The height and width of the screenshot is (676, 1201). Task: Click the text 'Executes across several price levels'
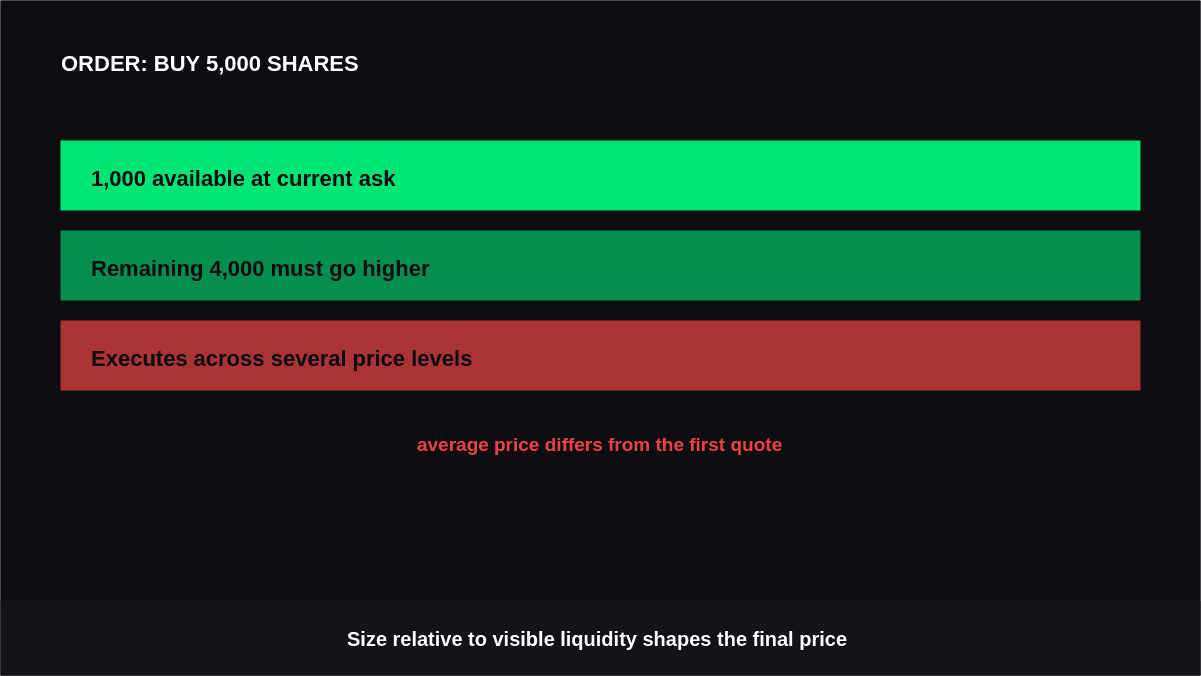point(281,359)
